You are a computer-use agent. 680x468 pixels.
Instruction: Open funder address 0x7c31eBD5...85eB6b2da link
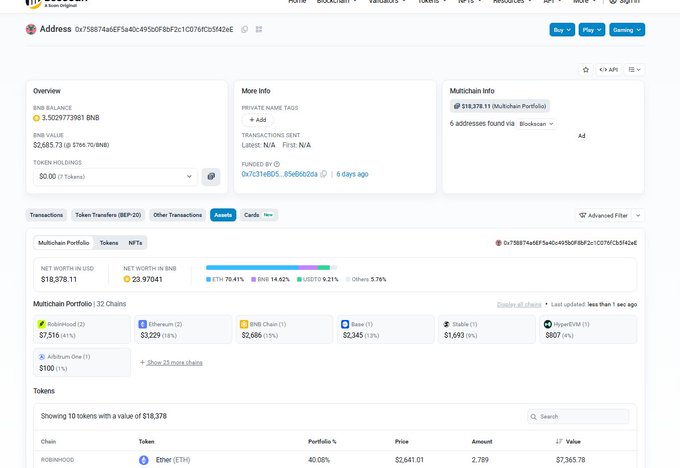[x=279, y=174]
